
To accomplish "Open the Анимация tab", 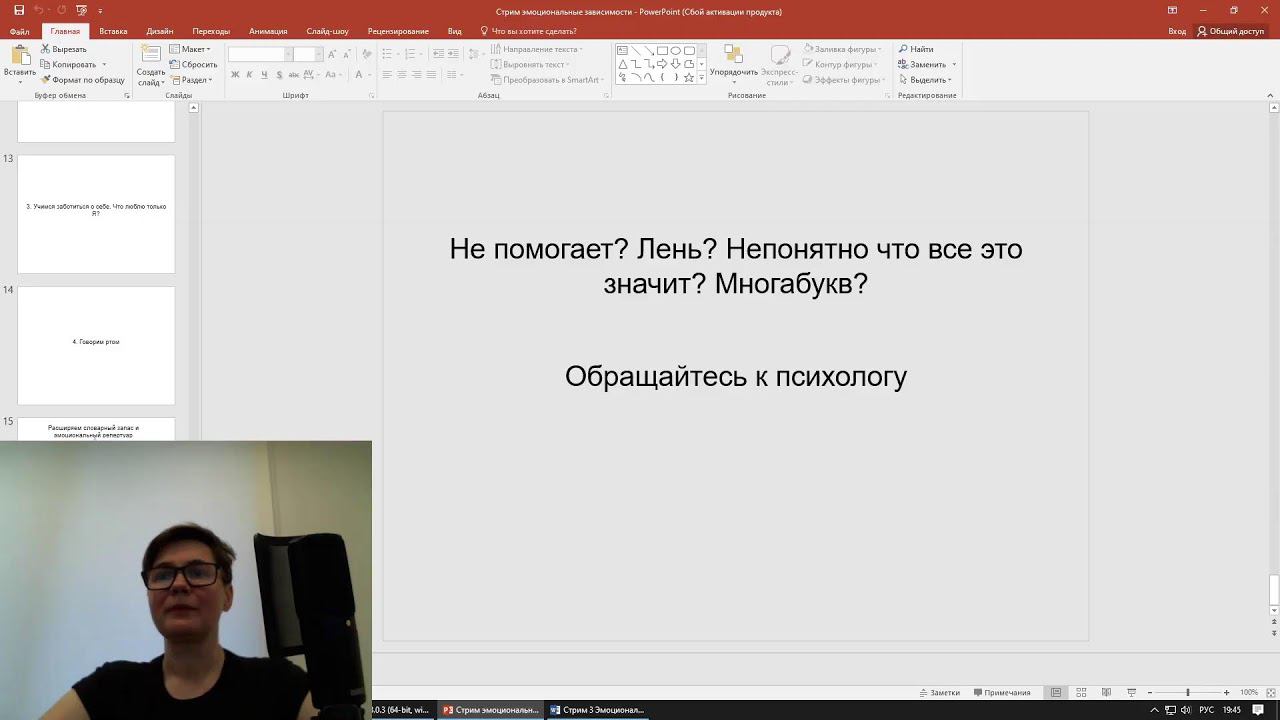I will coord(268,31).
